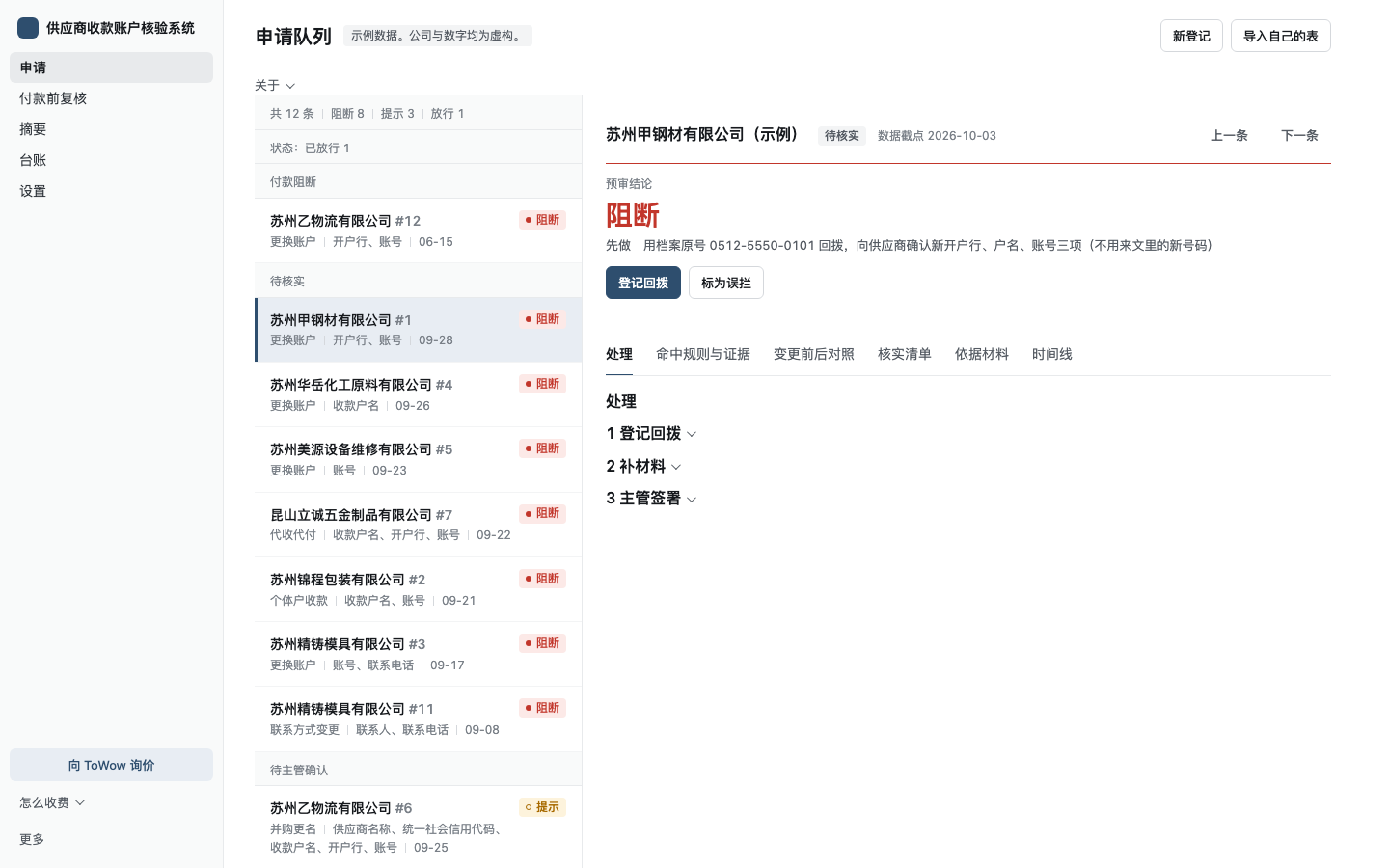Screen dimensions: 1389x868
Task: Click the 申请队列 page title
Action: [x=293, y=37]
